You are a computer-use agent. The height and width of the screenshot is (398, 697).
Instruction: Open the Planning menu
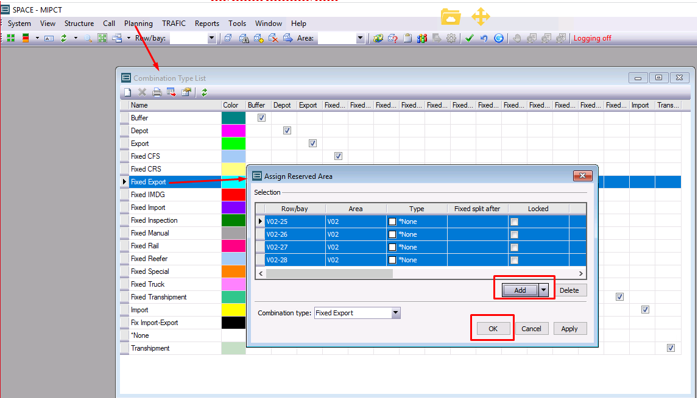click(138, 24)
